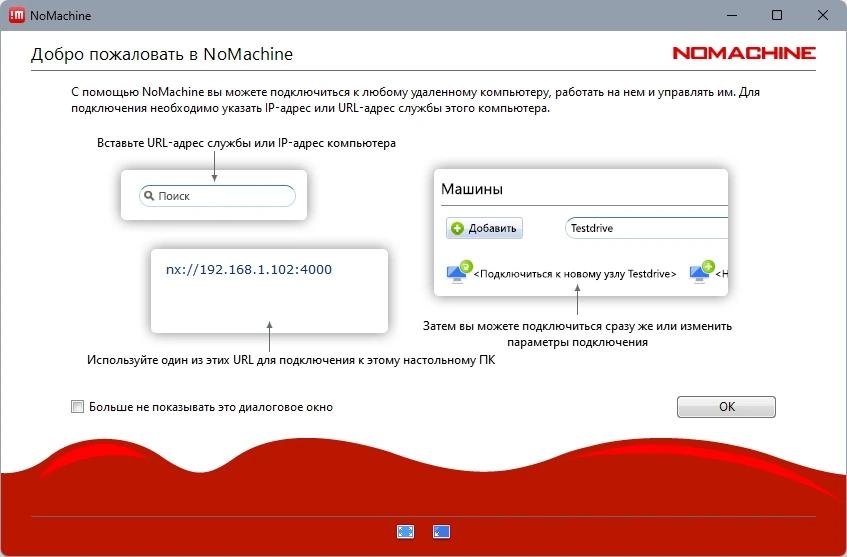Click the "Поиск" search field in the illustration
The width and height of the screenshot is (847, 557).
click(217, 196)
